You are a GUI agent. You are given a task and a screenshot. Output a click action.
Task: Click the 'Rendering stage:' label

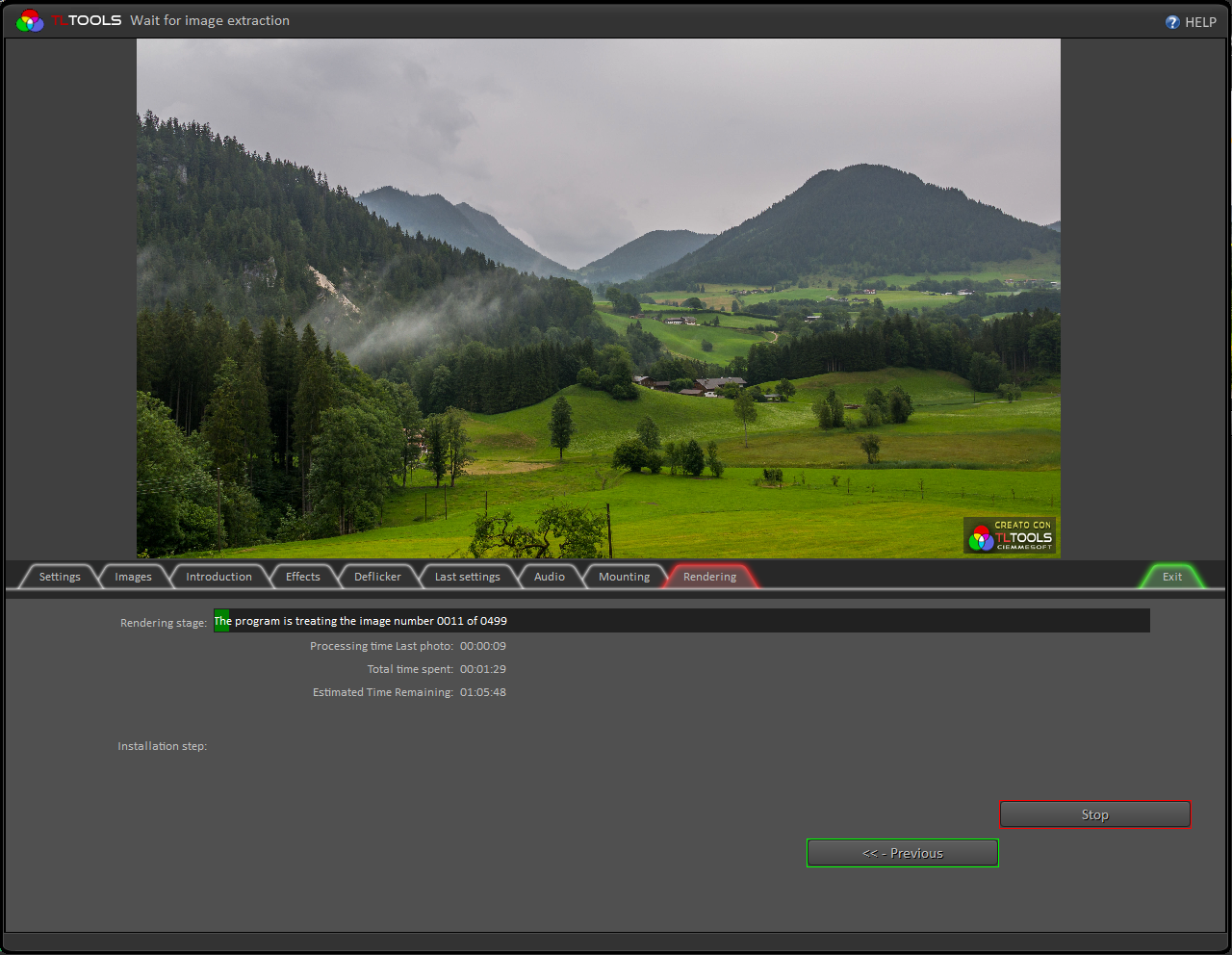point(163,623)
